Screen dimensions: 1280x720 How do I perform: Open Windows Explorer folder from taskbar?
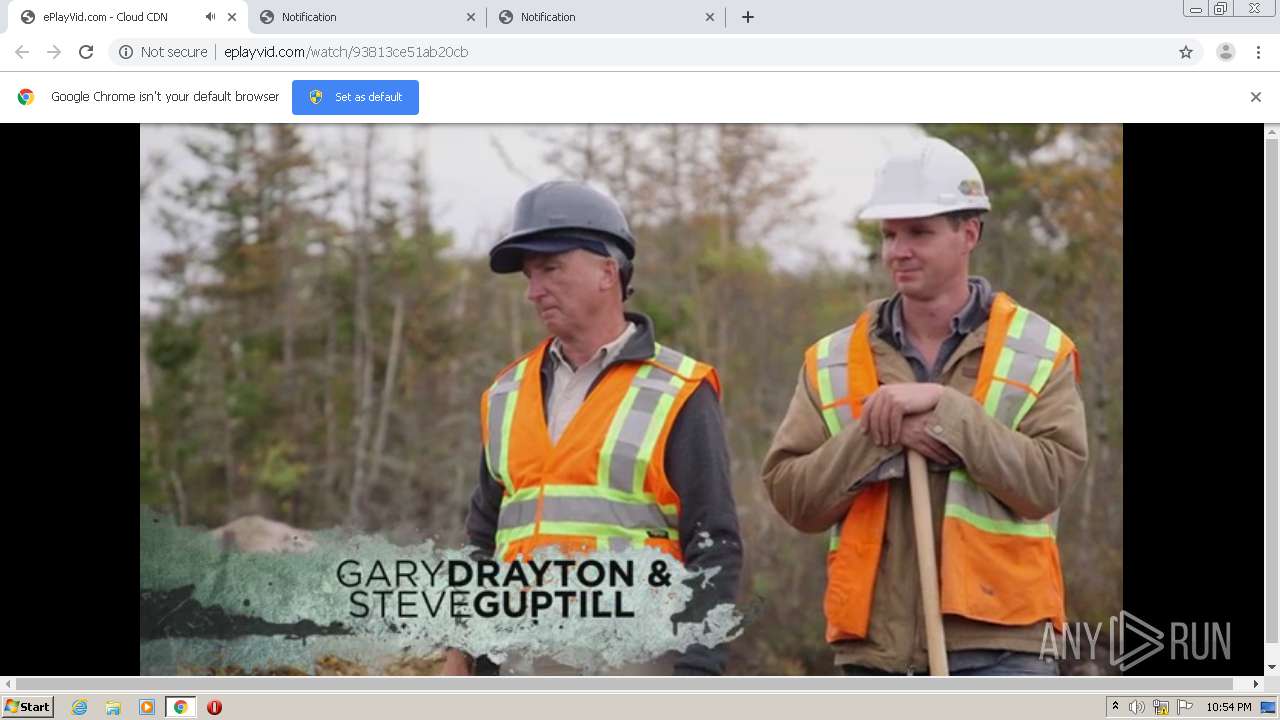tap(113, 707)
